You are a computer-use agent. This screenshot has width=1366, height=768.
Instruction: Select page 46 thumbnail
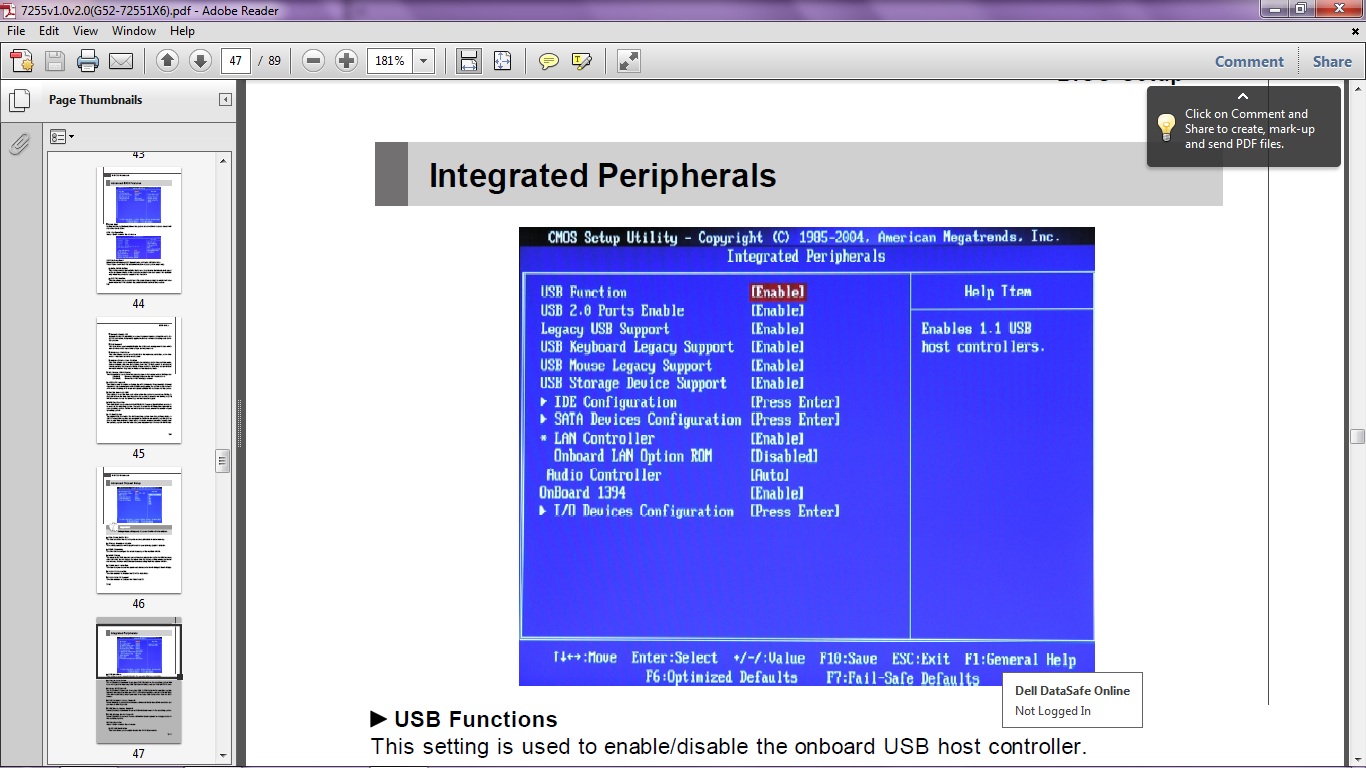(139, 530)
